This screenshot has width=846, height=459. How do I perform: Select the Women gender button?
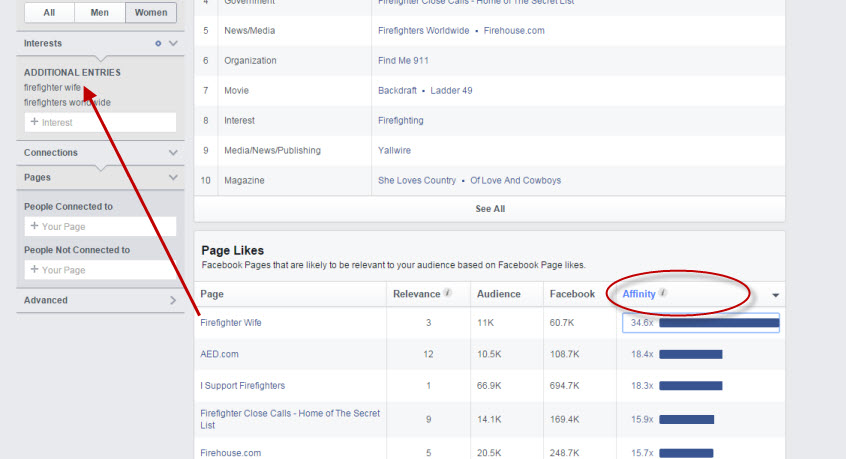(x=151, y=12)
